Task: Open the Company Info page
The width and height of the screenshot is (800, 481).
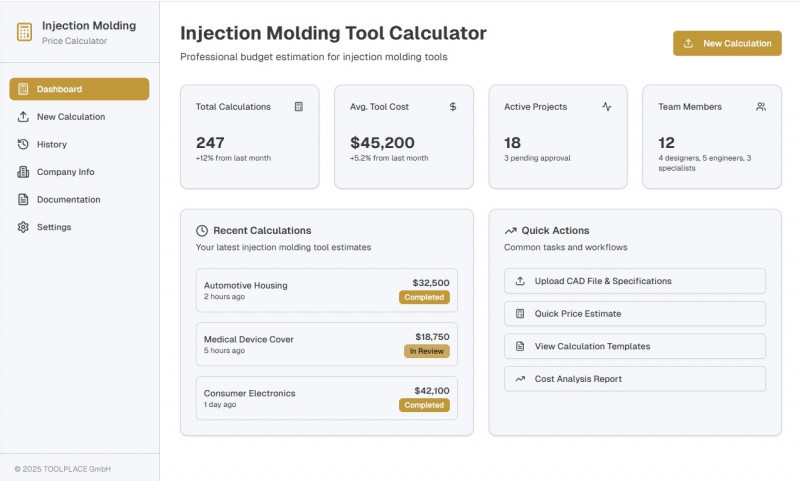Action: pyautogui.click(x=65, y=172)
